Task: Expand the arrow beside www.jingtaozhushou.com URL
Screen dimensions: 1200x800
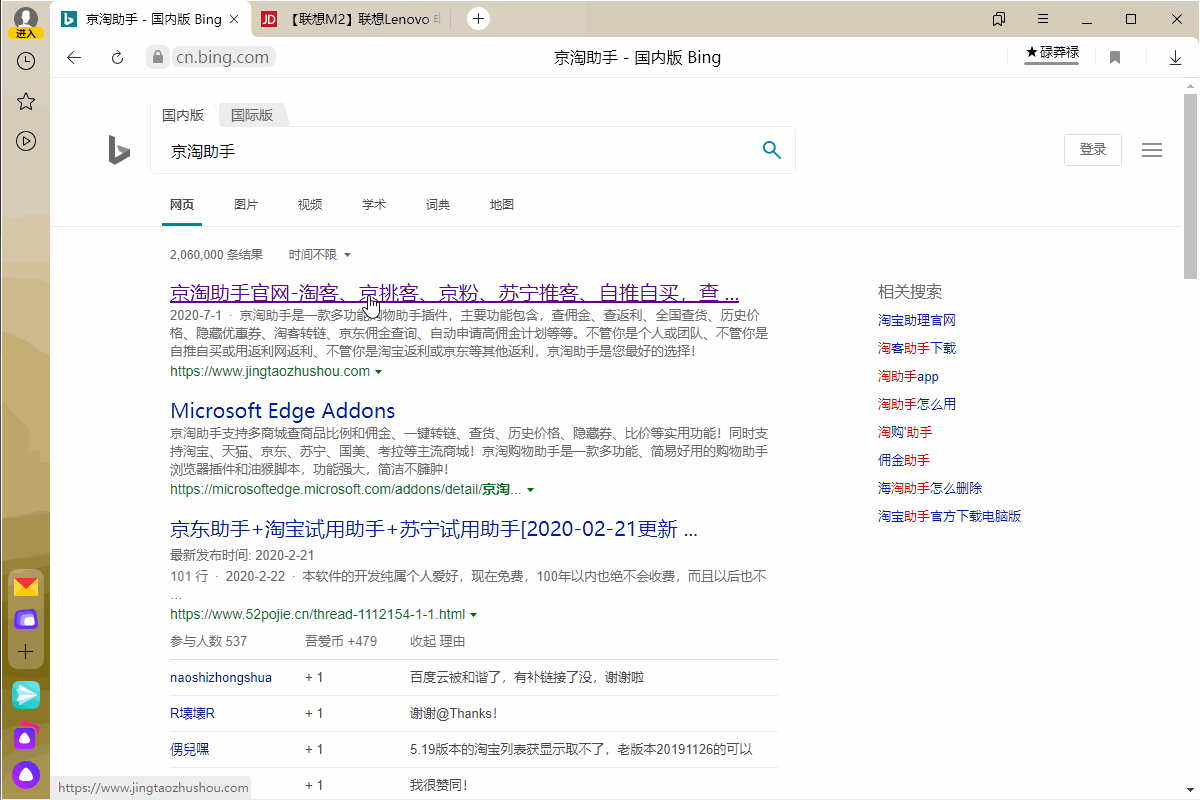Action: [x=378, y=372]
